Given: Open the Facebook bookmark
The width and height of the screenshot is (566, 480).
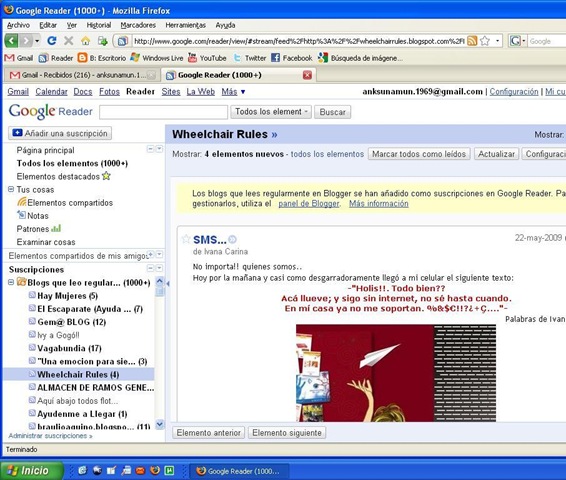Looking at the screenshot, I should (x=292, y=58).
